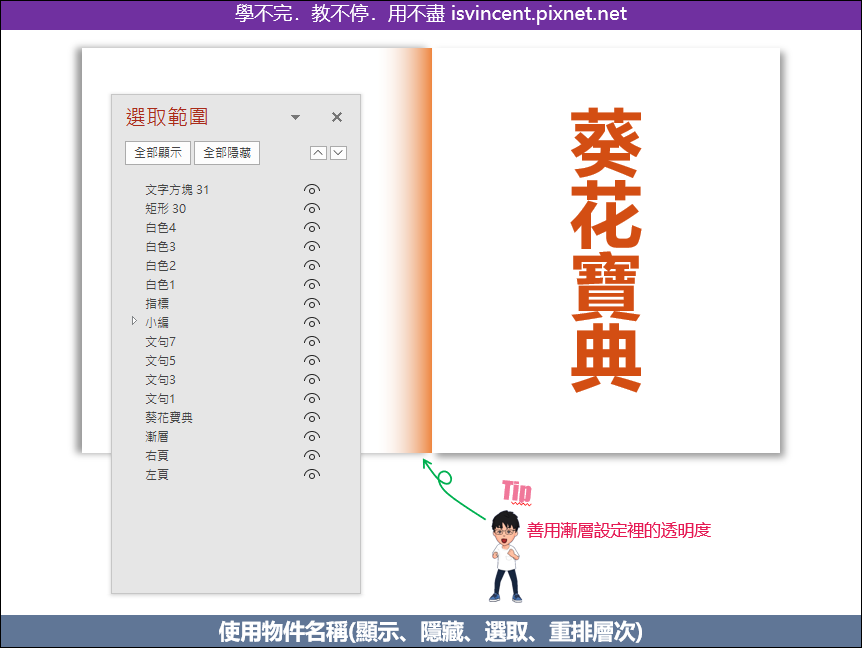Select the 文句3 item
Viewport: 862px width, 648px height.
pos(161,380)
